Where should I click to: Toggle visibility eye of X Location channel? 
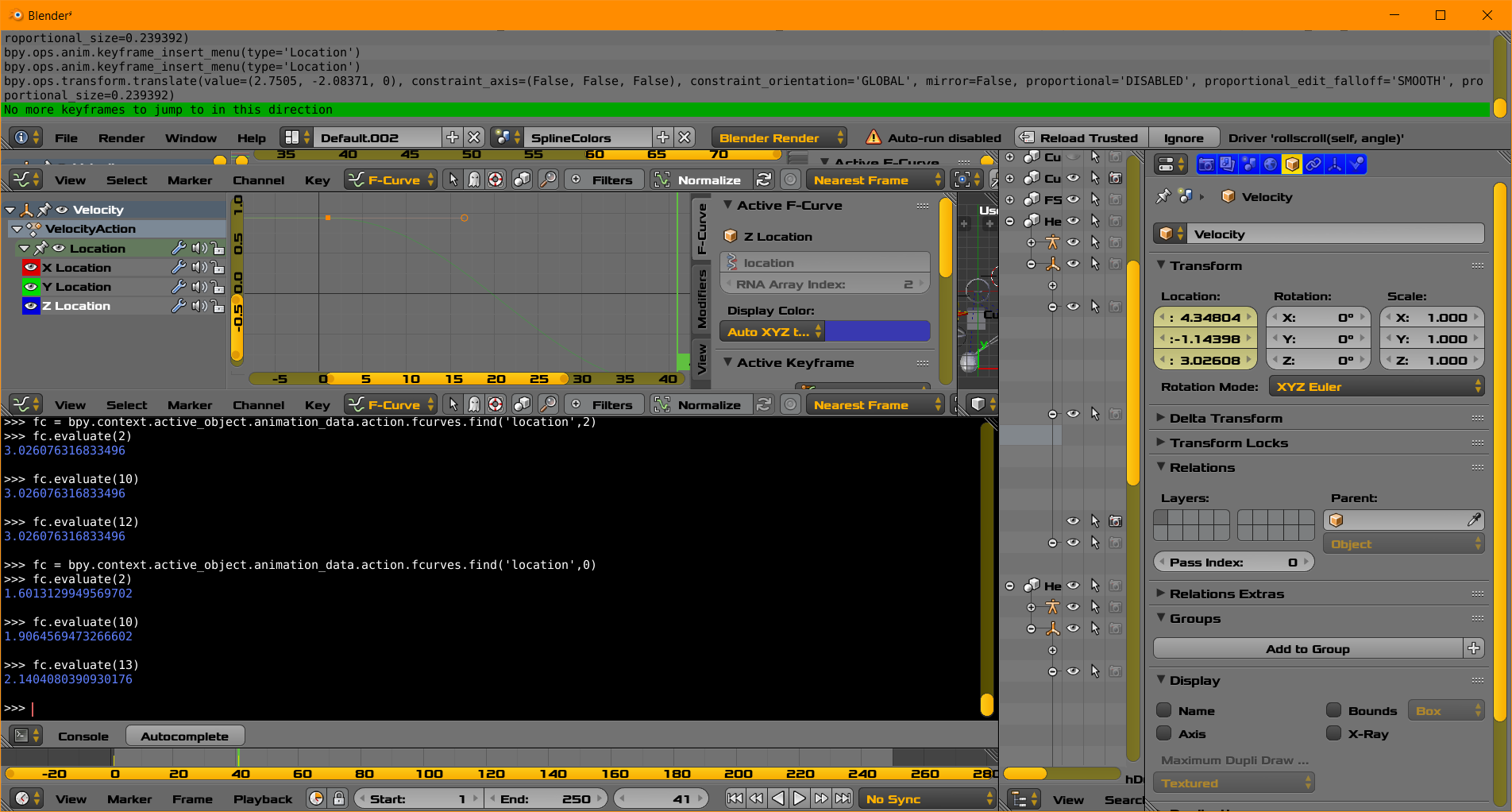[x=31, y=268]
